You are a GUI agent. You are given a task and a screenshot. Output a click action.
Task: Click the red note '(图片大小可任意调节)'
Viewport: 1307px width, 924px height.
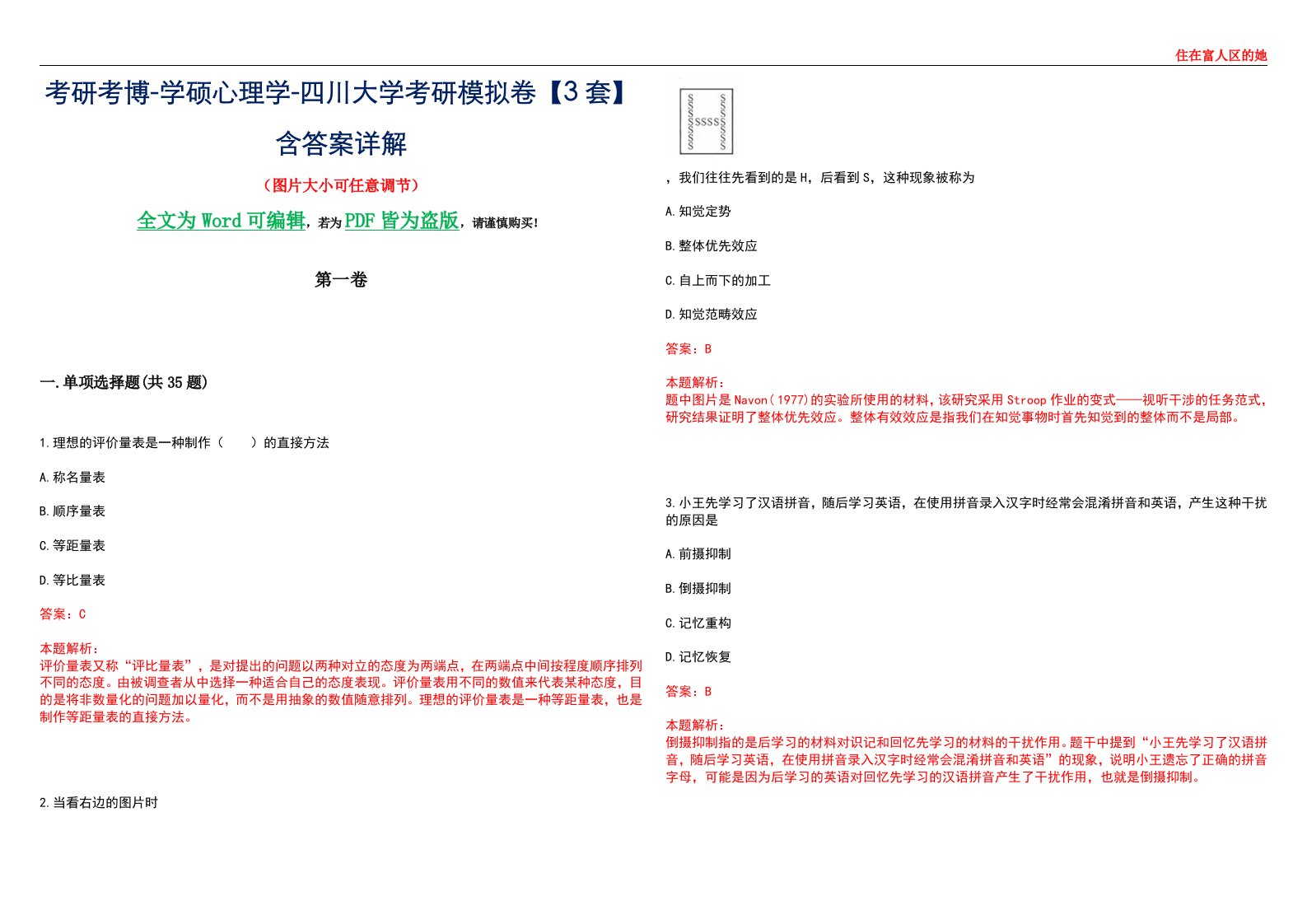pyautogui.click(x=341, y=185)
